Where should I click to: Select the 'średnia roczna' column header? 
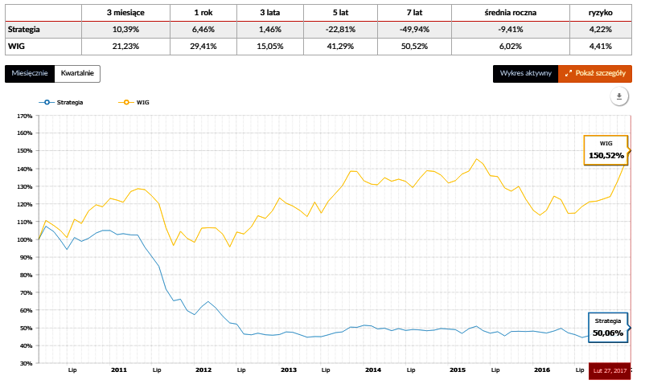[510, 13]
